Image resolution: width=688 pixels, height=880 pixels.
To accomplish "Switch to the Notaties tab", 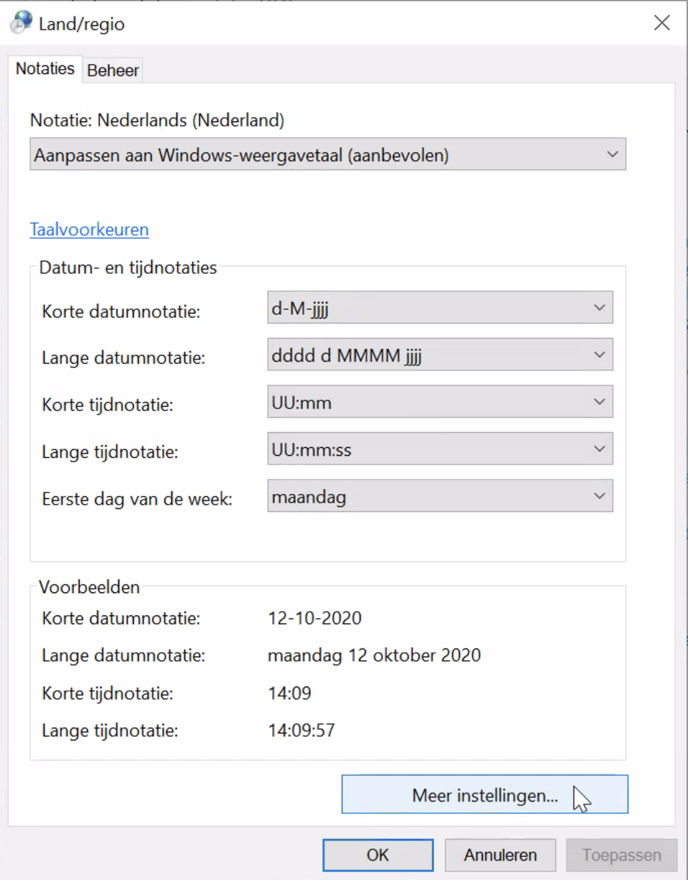I will click(45, 69).
